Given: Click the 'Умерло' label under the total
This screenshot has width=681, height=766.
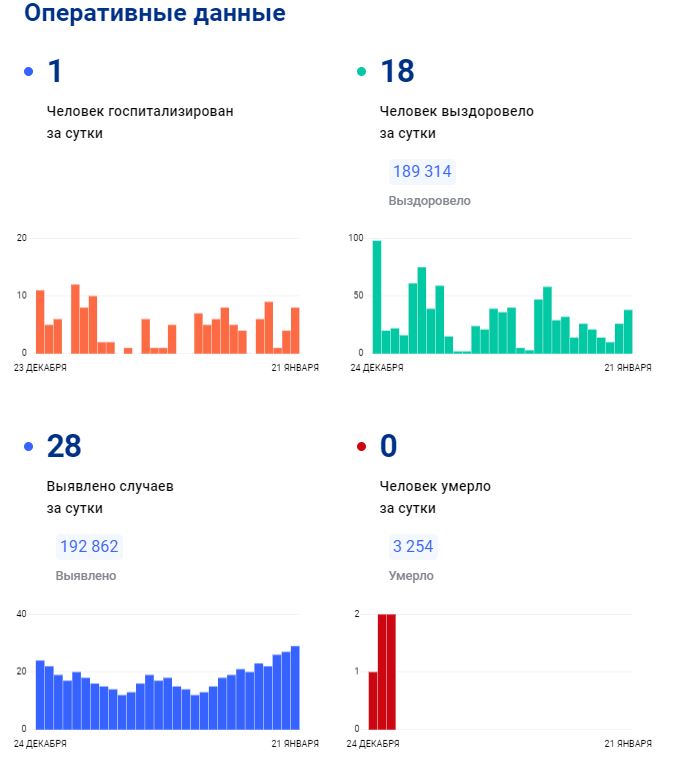Looking at the screenshot, I should click(x=411, y=576).
